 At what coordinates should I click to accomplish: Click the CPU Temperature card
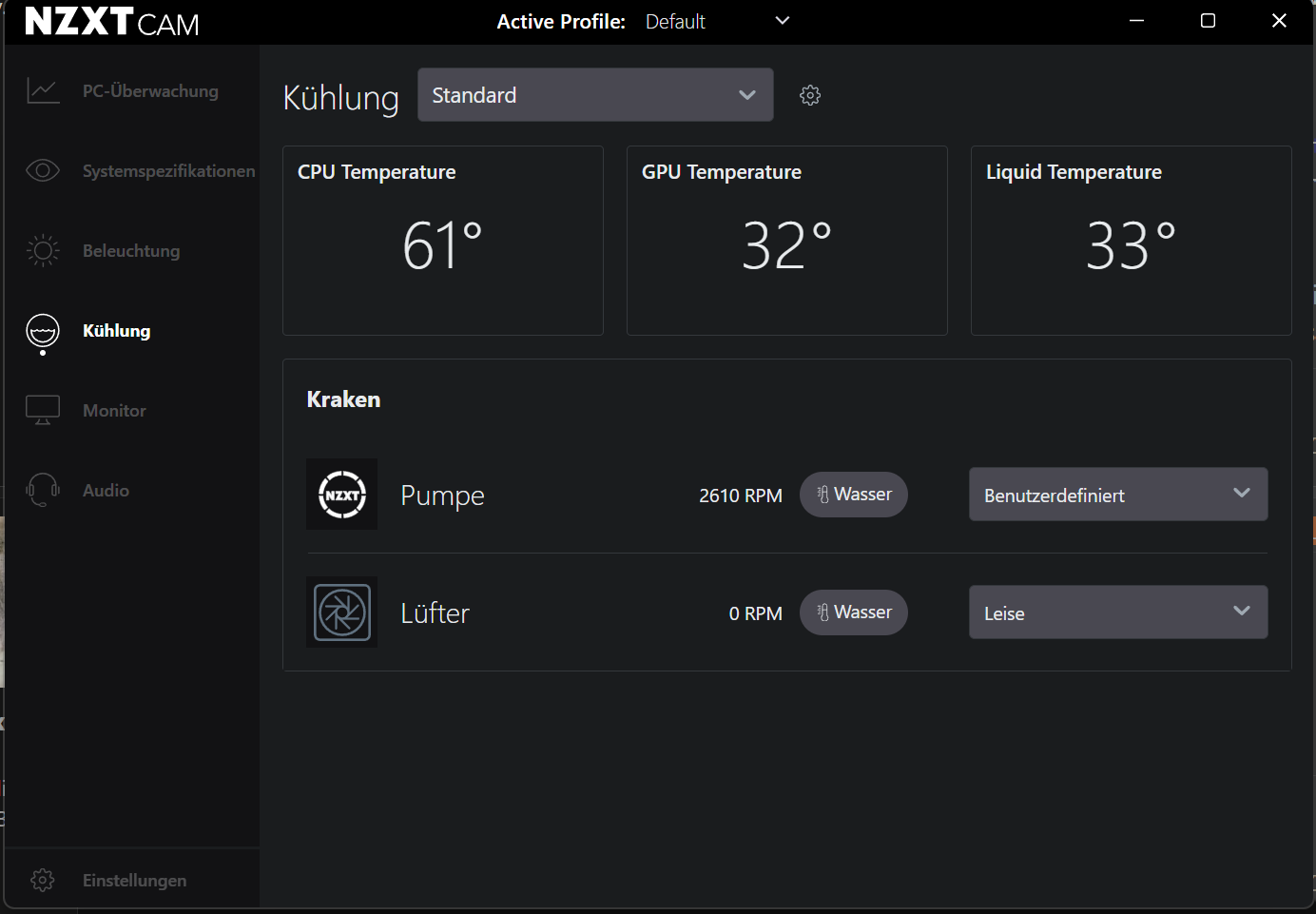[x=443, y=241]
